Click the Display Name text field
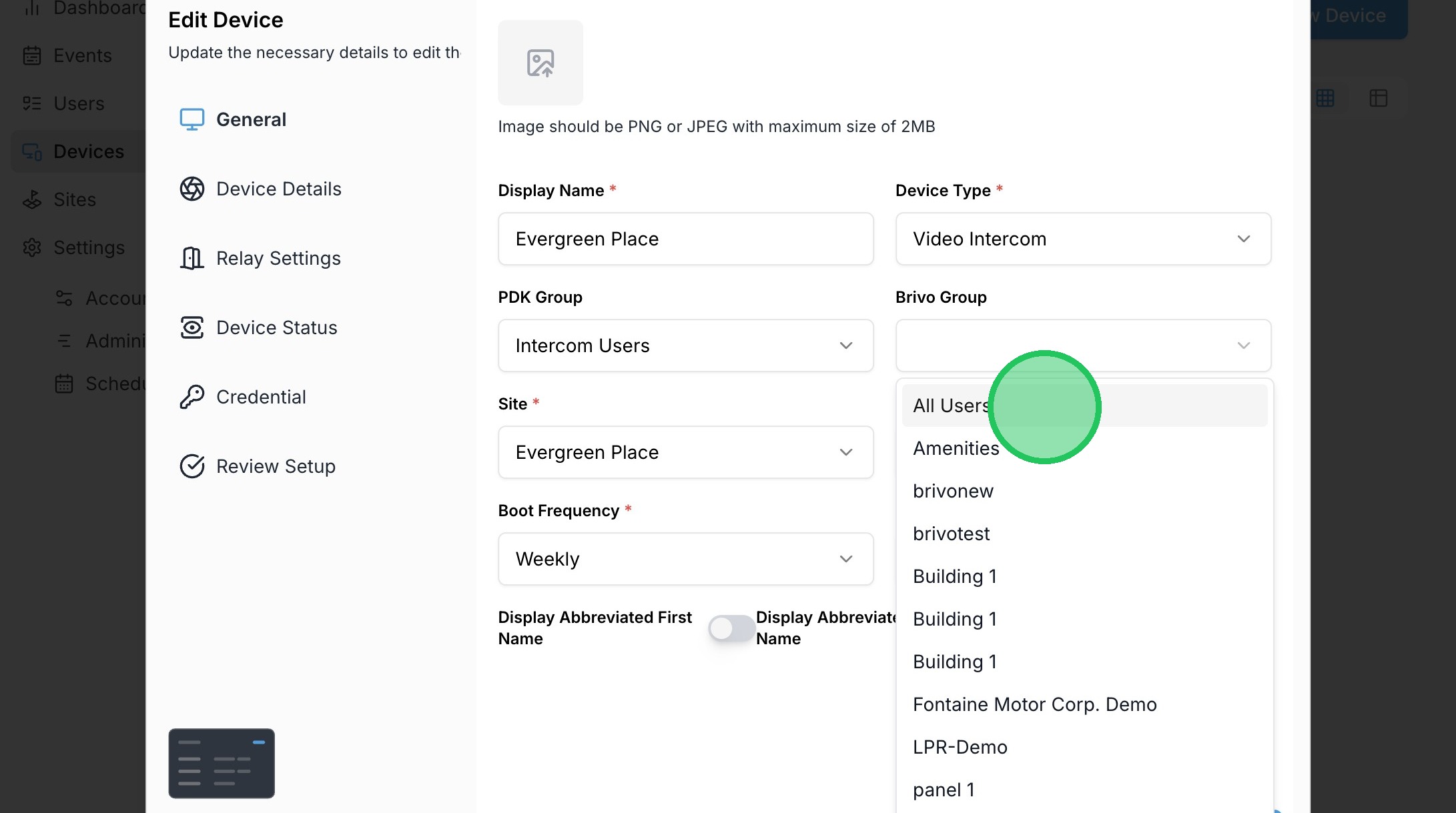 [x=685, y=239]
